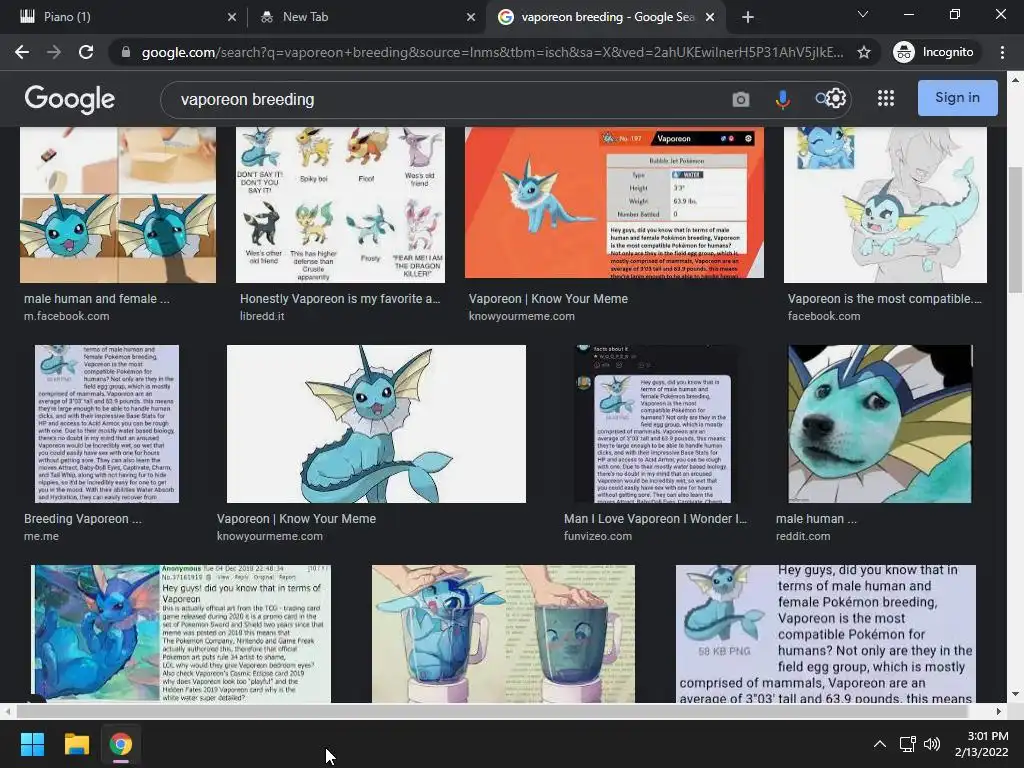Screen dimensions: 1024x768
Task: Click the Chrome taskbar icon
Action: pyautogui.click(x=121, y=744)
